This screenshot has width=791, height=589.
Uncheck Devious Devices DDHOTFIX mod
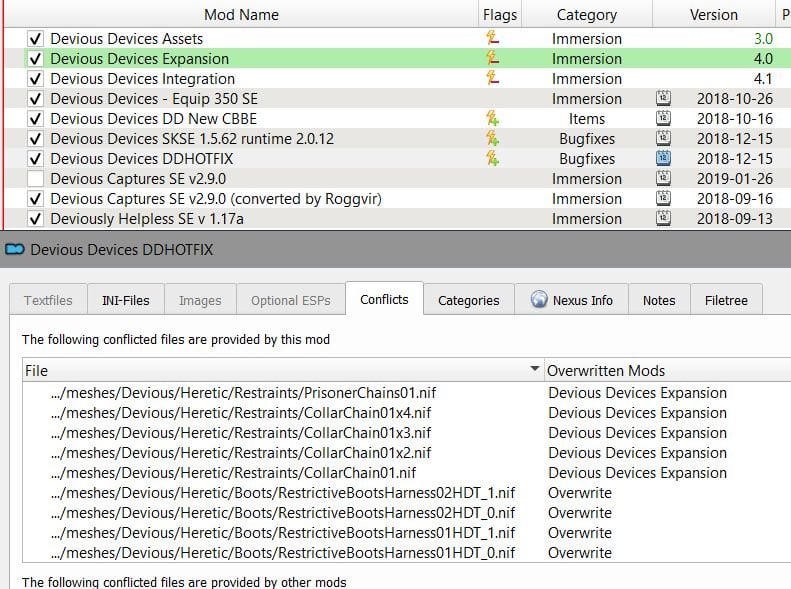(x=35, y=159)
